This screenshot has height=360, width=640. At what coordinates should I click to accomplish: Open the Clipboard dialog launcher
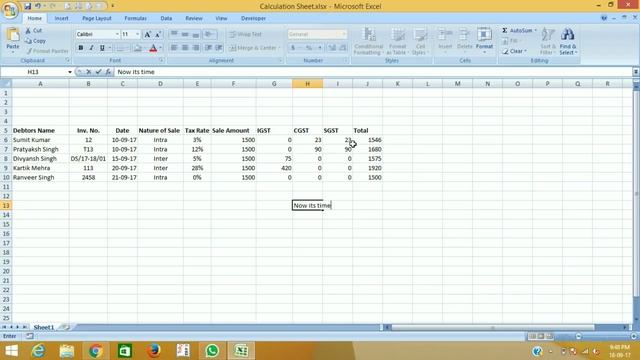pyautogui.click(x=68, y=60)
